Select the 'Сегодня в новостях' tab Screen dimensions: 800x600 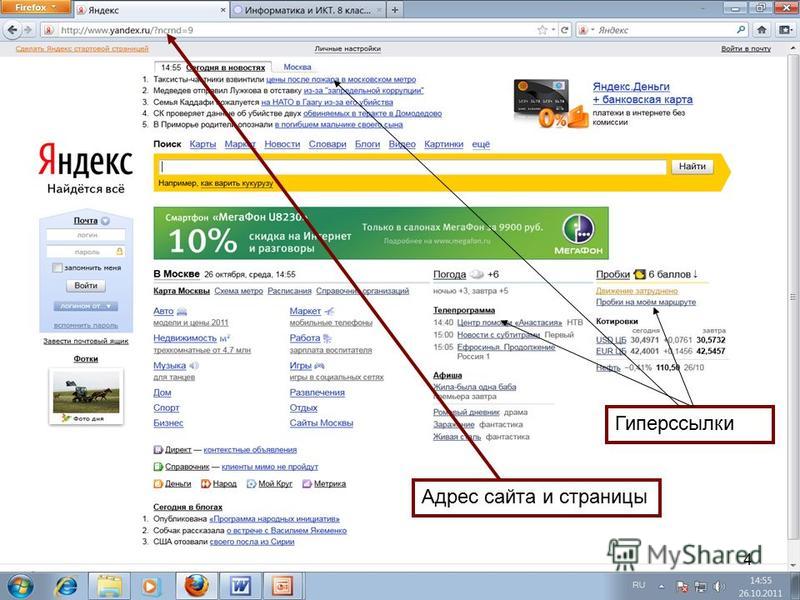[226, 67]
